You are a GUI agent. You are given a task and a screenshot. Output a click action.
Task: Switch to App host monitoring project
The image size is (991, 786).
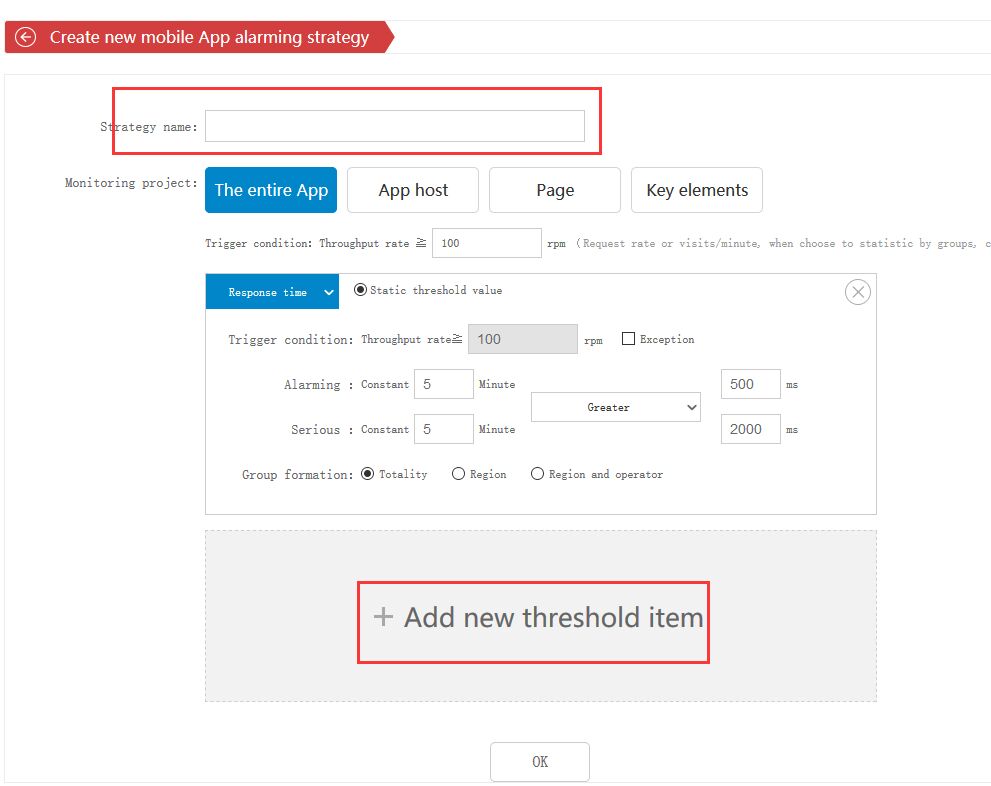pyautogui.click(x=413, y=190)
